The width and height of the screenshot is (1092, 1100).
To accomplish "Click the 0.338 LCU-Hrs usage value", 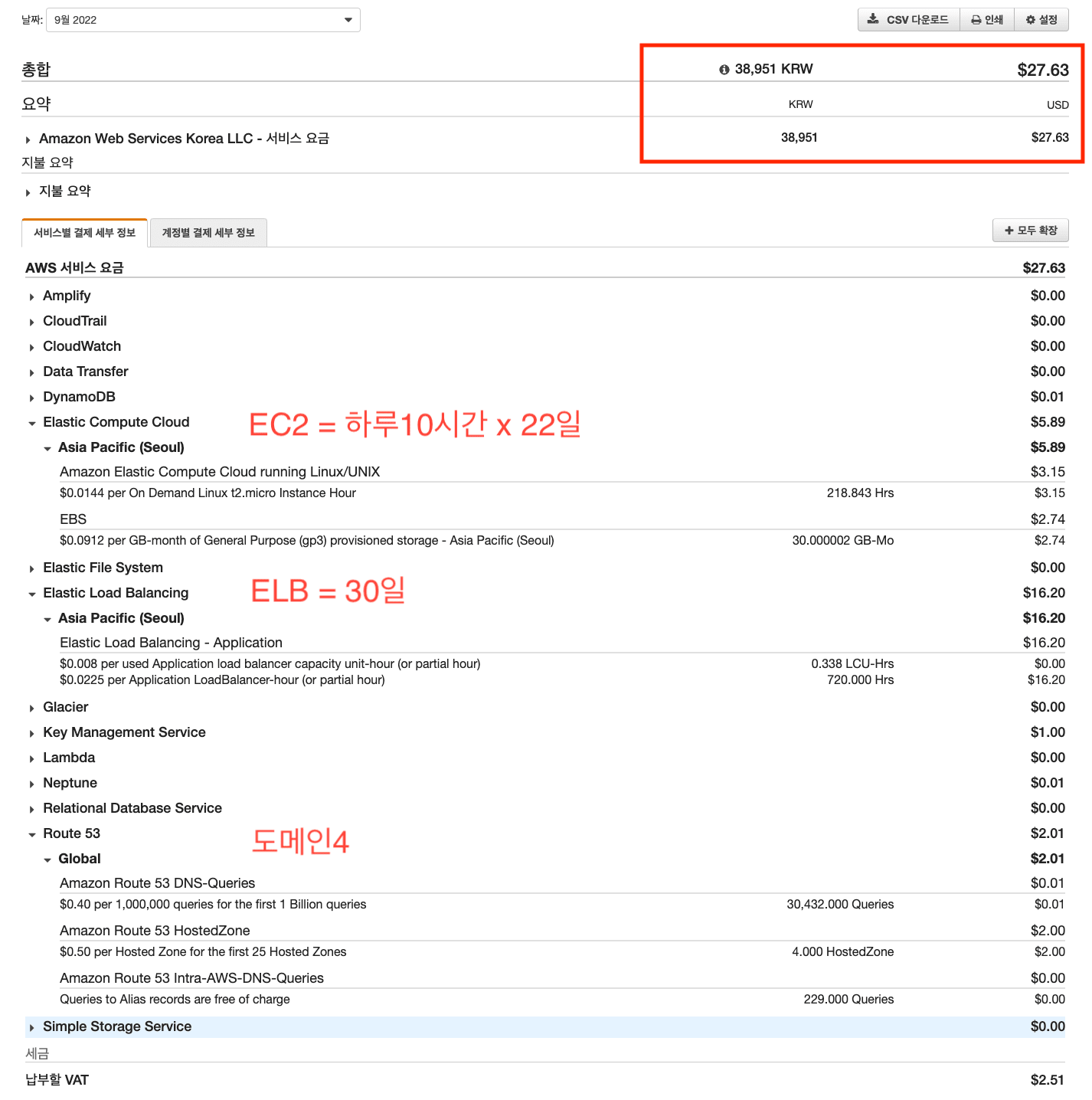I will pos(852,664).
